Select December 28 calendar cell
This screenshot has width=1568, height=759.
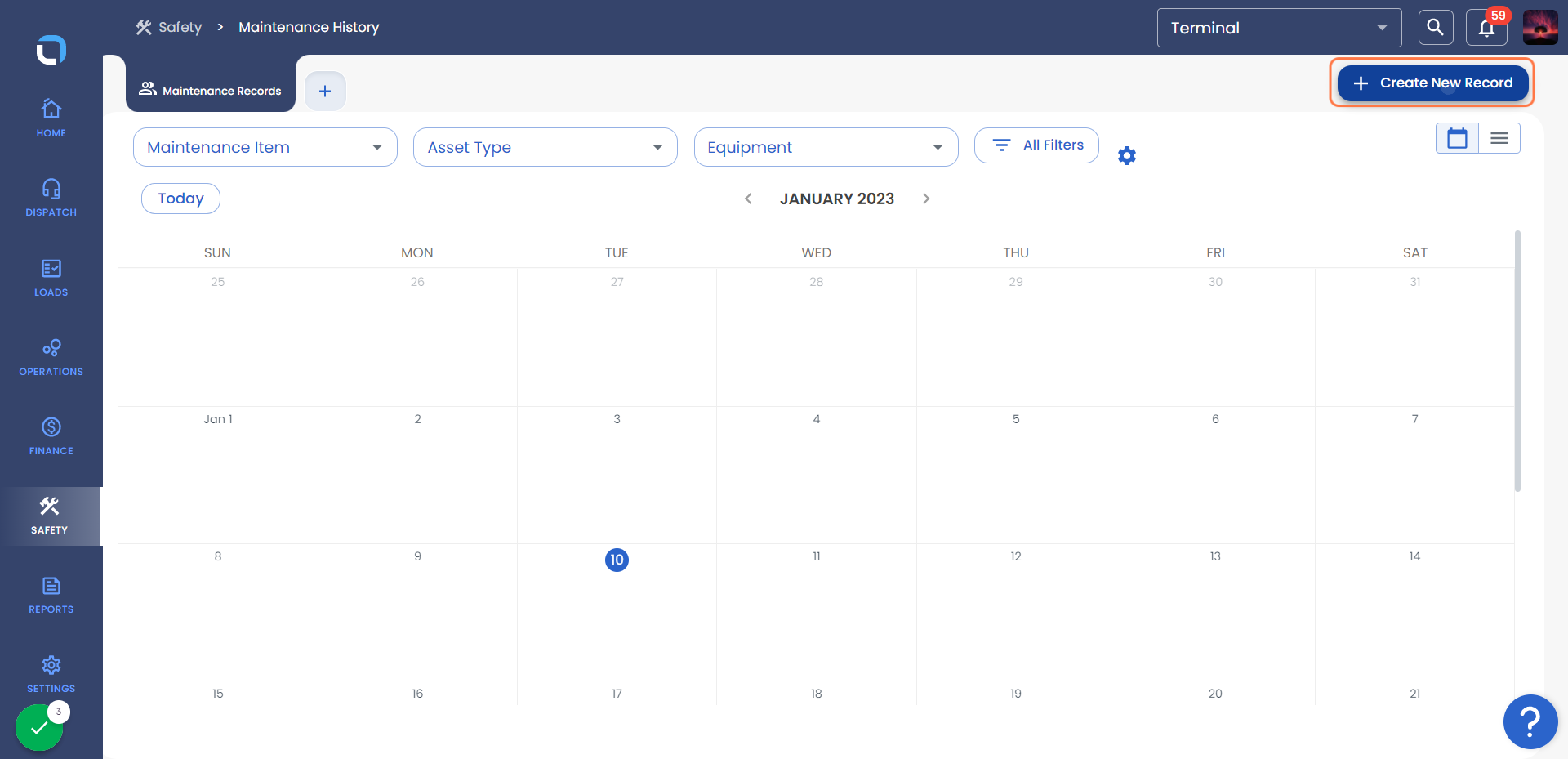(817, 337)
